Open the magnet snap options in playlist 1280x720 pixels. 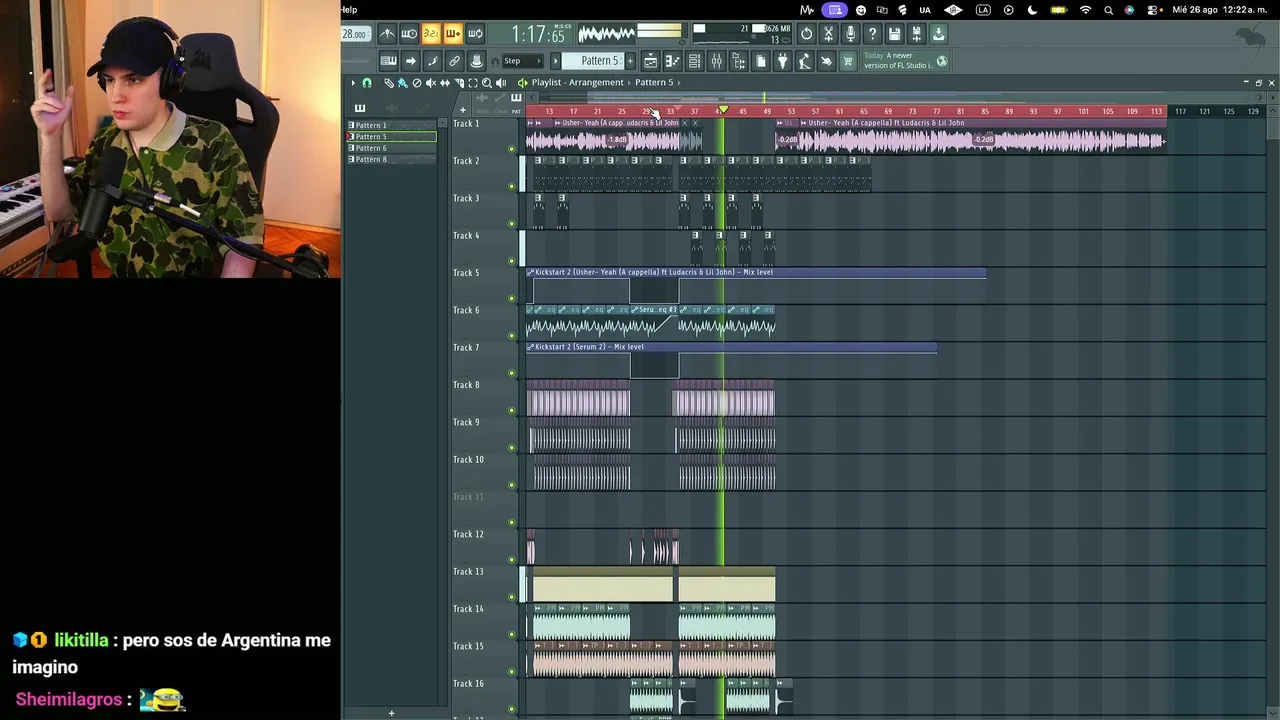(367, 83)
